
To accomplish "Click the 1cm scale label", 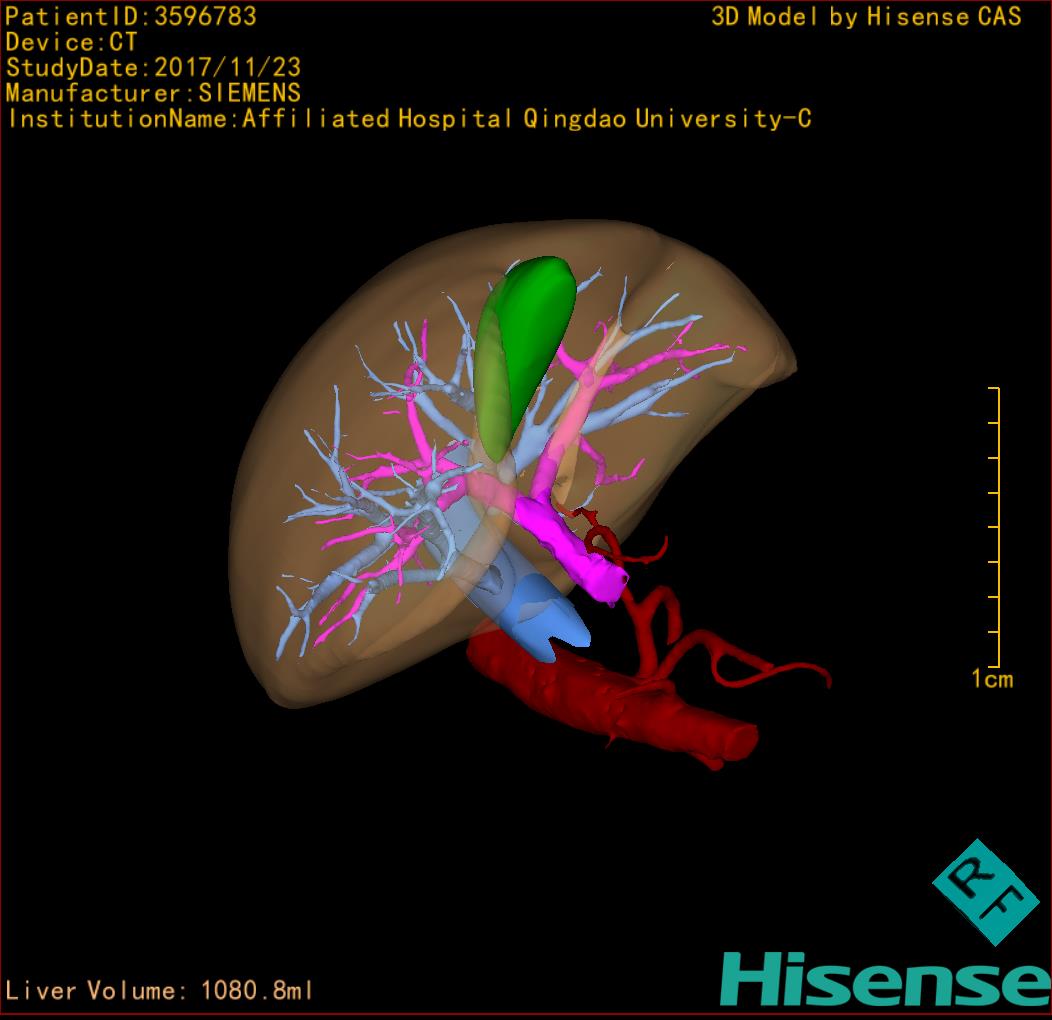I will tap(991, 680).
